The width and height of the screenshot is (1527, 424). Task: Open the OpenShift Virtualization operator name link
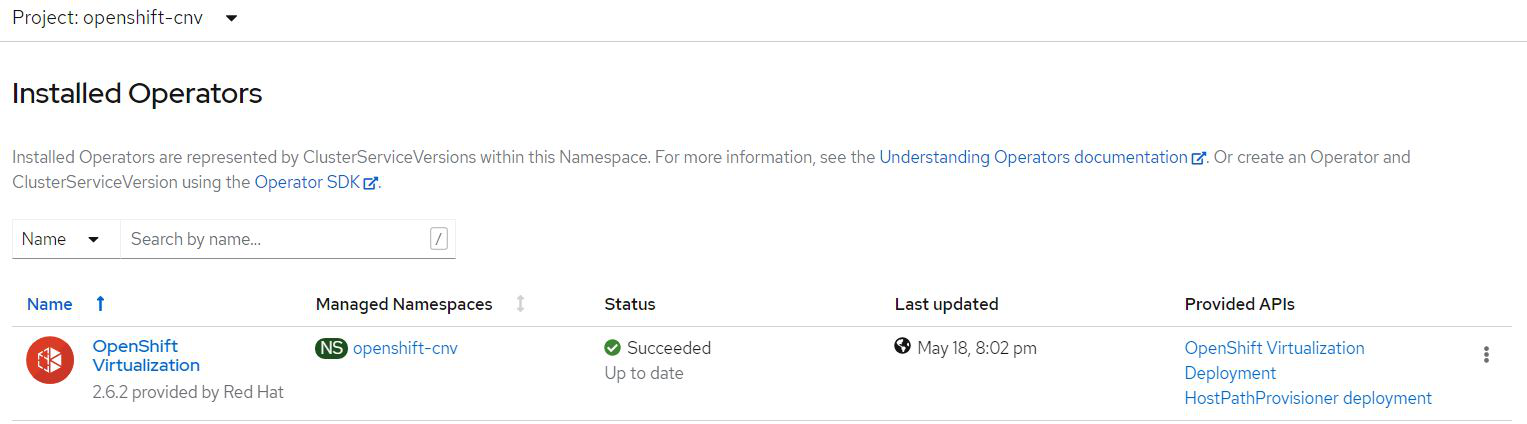145,356
